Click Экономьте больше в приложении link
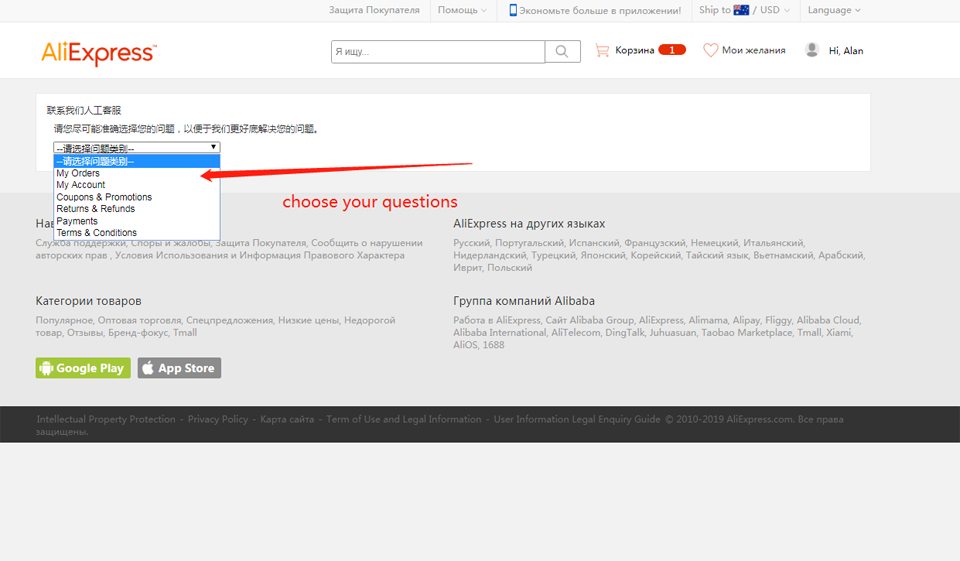Screen dimensions: 960x561 [x=600, y=10]
